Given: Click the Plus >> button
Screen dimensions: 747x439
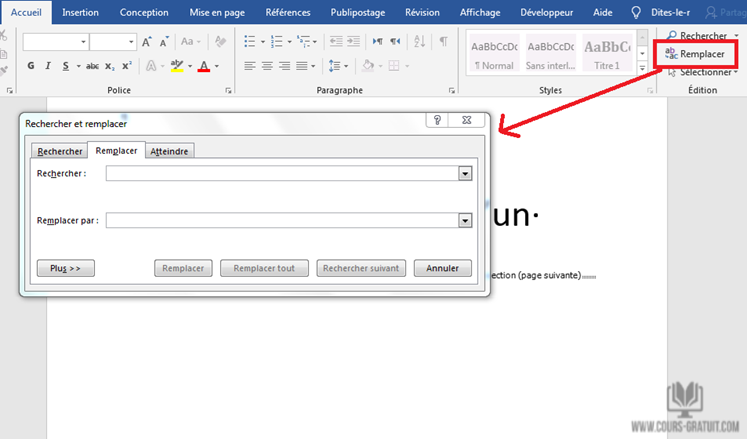Looking at the screenshot, I should click(x=65, y=268).
